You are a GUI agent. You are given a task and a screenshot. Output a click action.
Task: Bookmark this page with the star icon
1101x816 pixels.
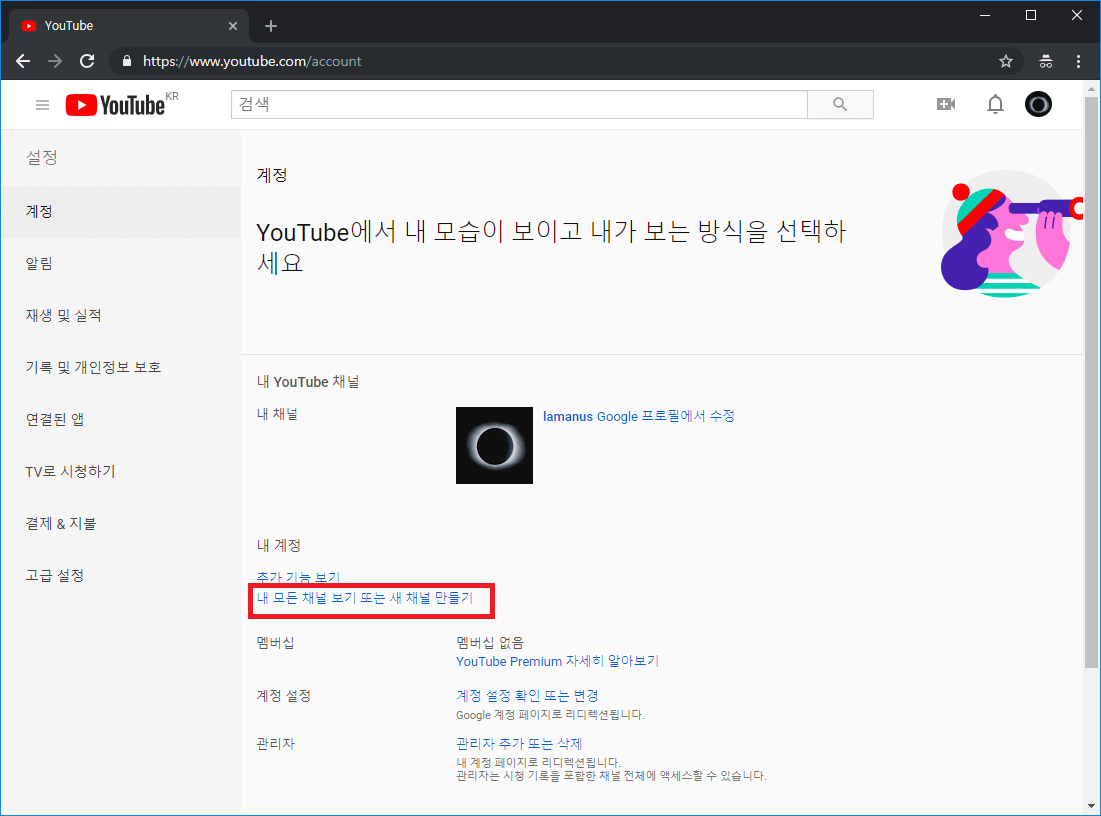click(x=1006, y=61)
